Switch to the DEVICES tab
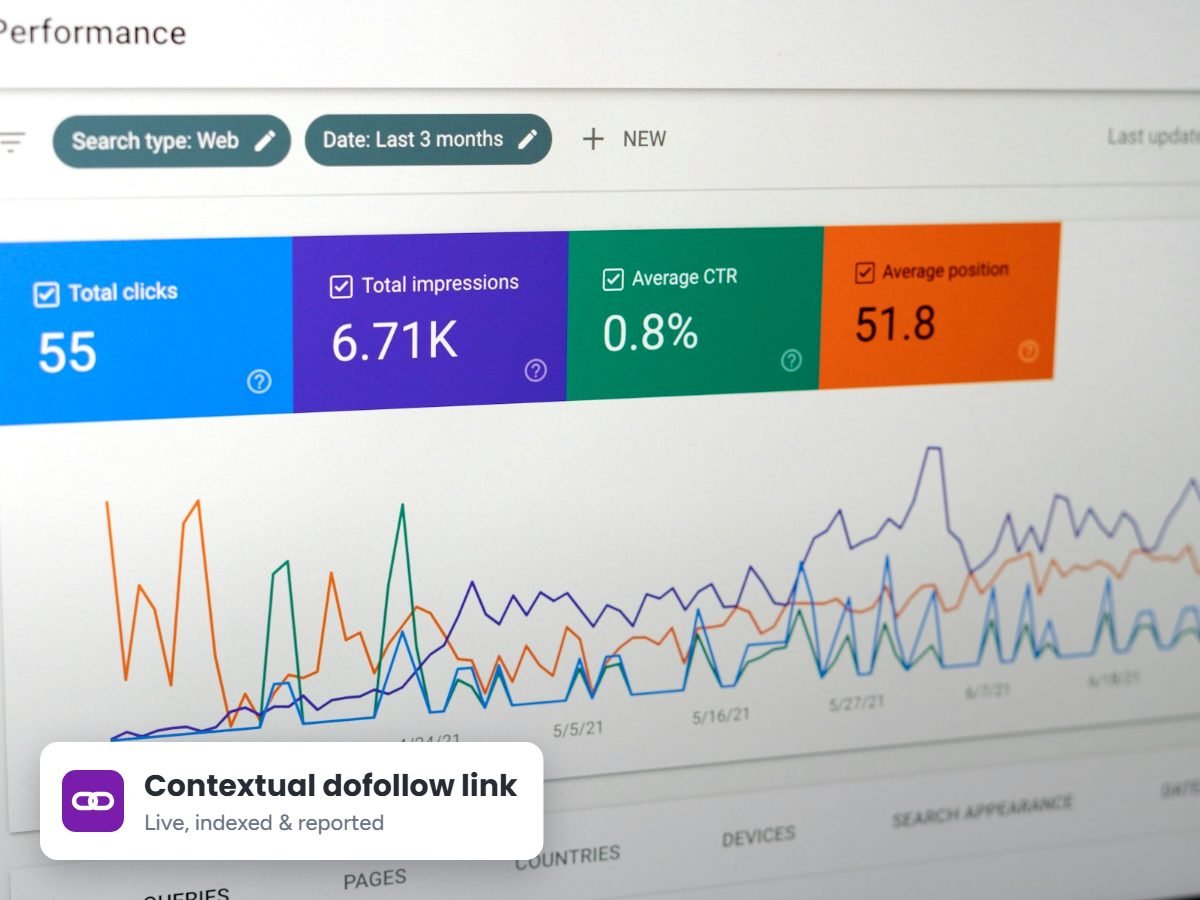1200x900 pixels. click(759, 836)
